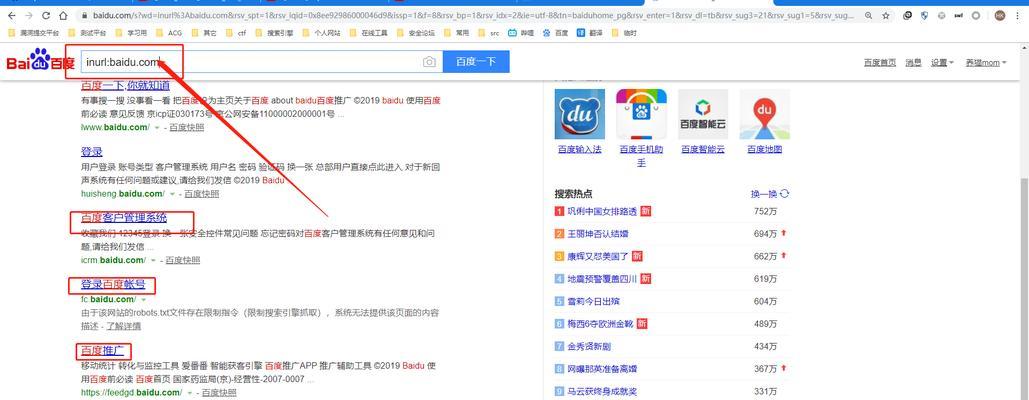Screen dimensions: 1029x400
Task: Open hot search 地震预警覆盖四川
Action: (x=602, y=279)
